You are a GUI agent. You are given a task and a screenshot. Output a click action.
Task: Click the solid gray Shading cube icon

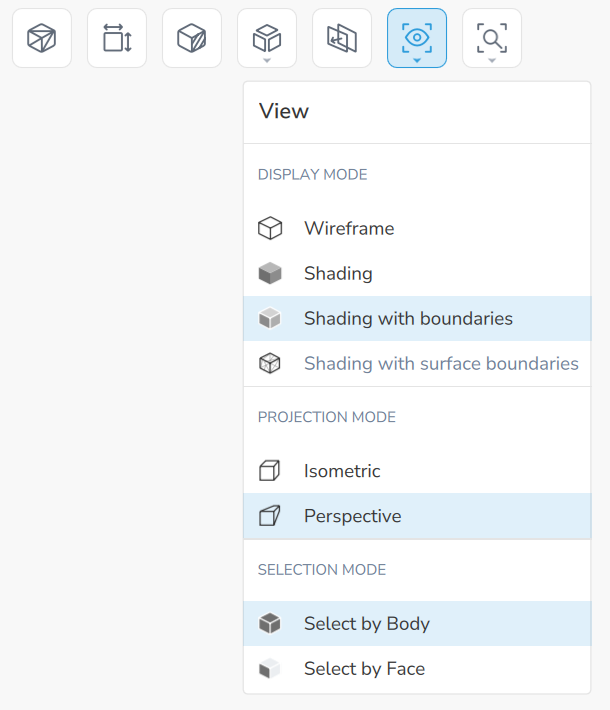click(x=270, y=273)
